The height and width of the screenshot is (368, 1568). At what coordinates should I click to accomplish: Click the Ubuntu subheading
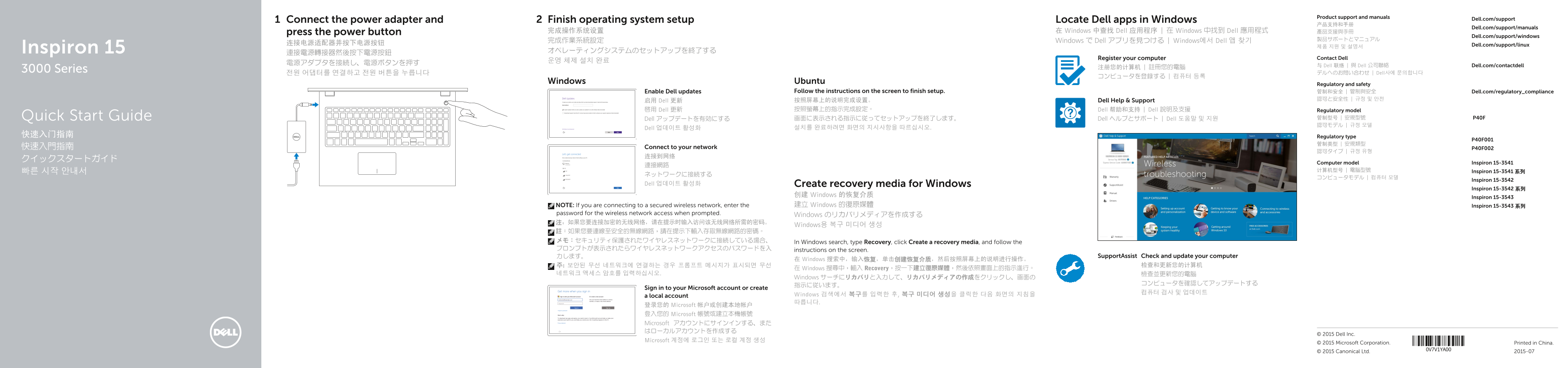pos(809,81)
